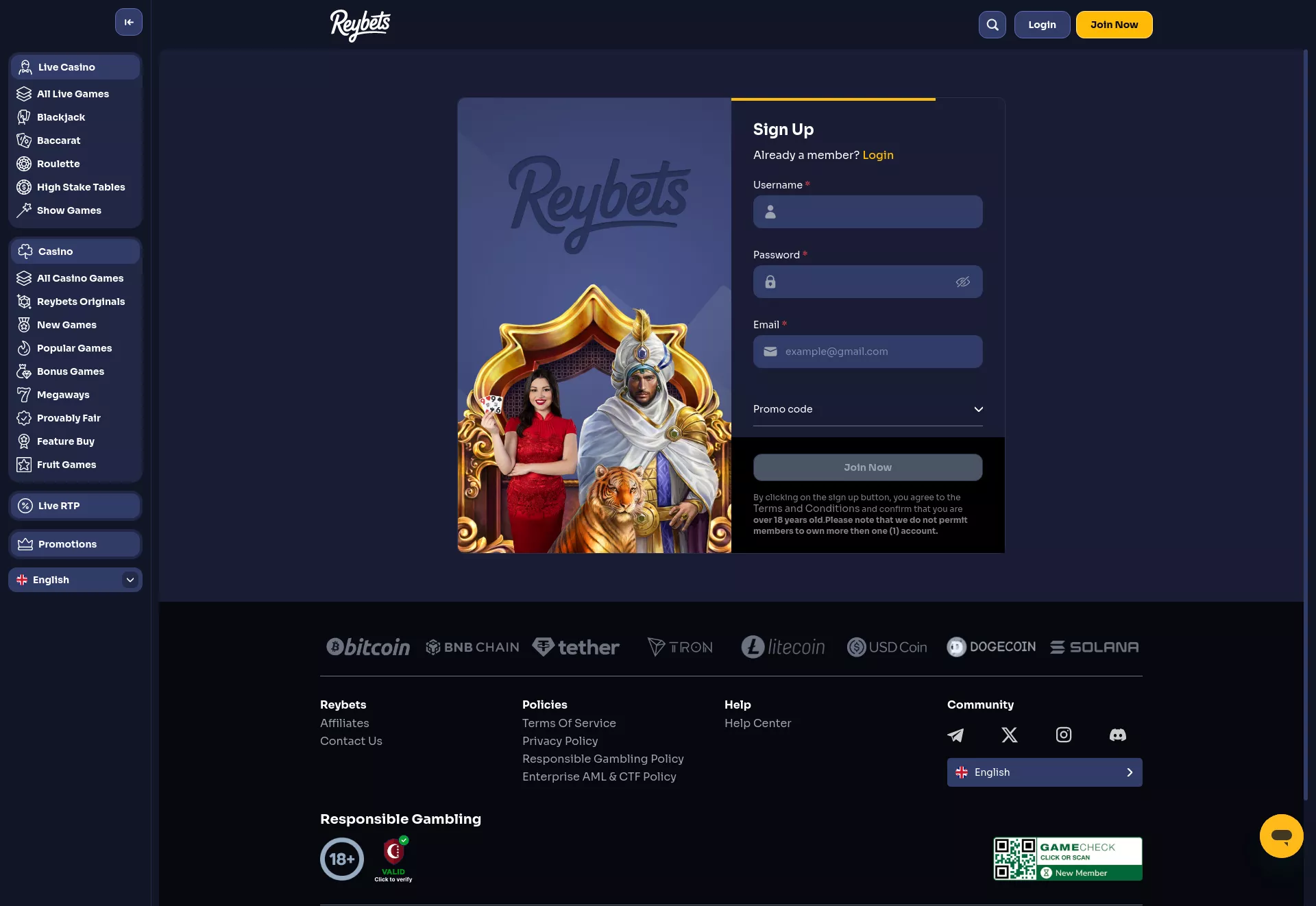
Task: Focus the Password input field
Action: [x=868, y=282]
